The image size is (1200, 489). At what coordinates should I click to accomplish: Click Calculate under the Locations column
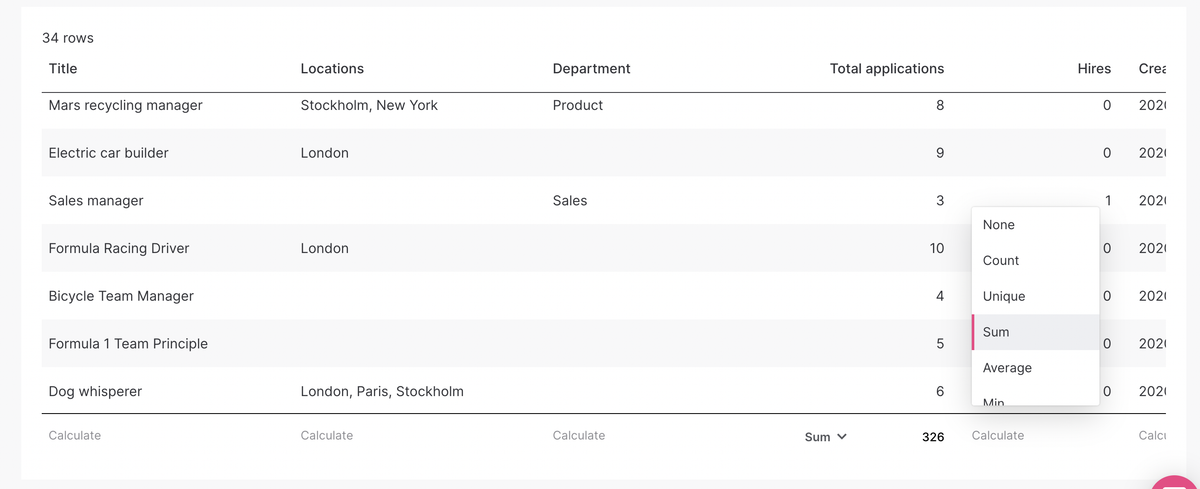click(327, 436)
